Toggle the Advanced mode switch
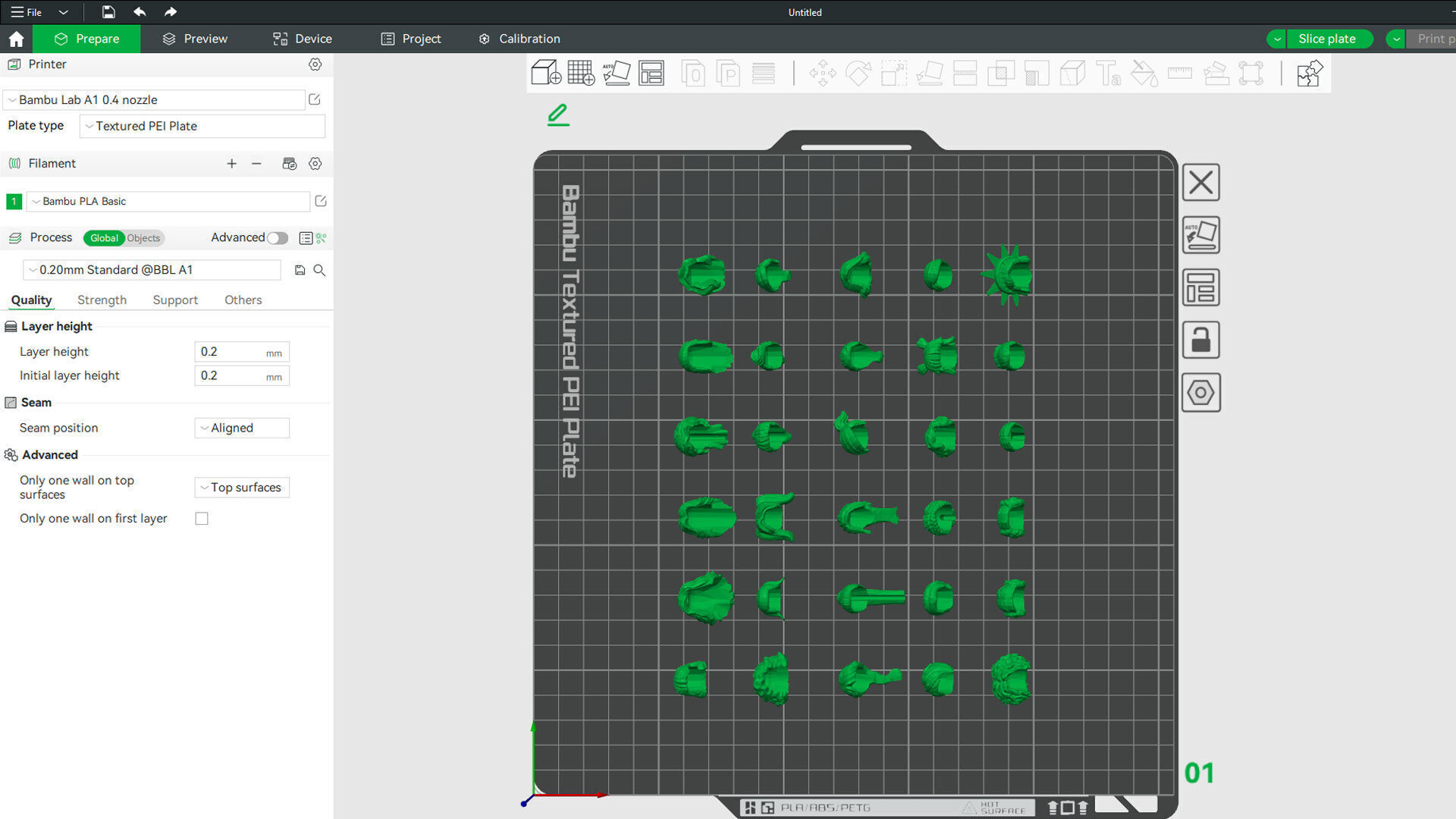1456x819 pixels. 278,238
